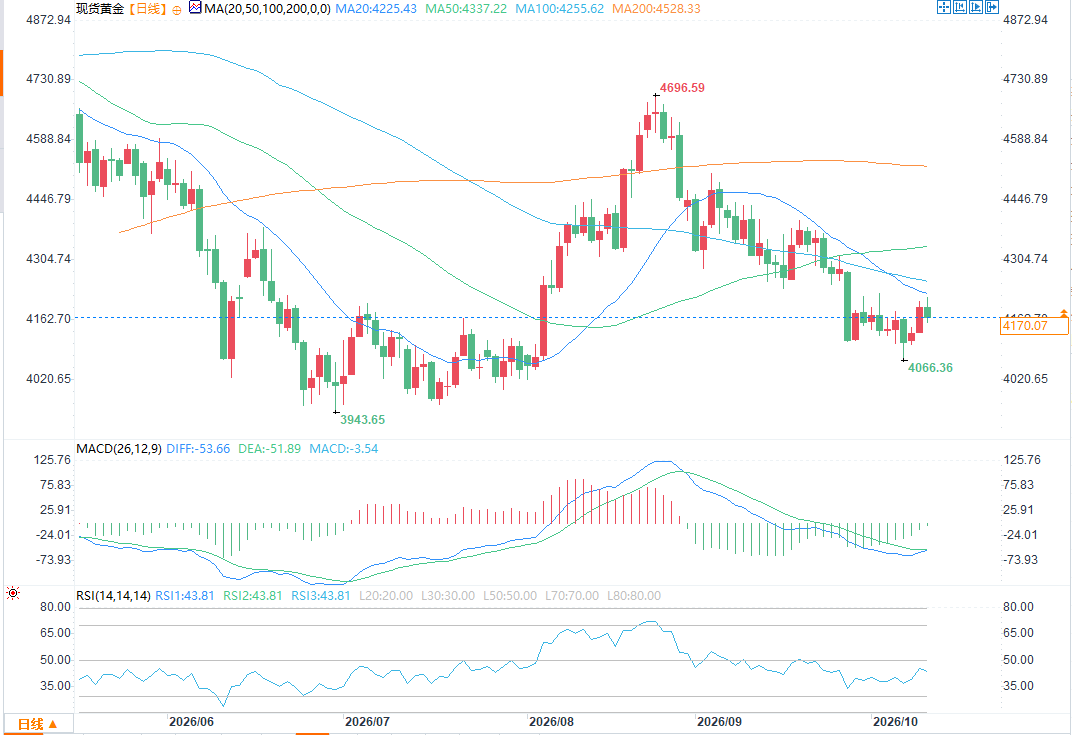Click the L70:70.00 level label
The height and width of the screenshot is (735, 1072).
572,596
